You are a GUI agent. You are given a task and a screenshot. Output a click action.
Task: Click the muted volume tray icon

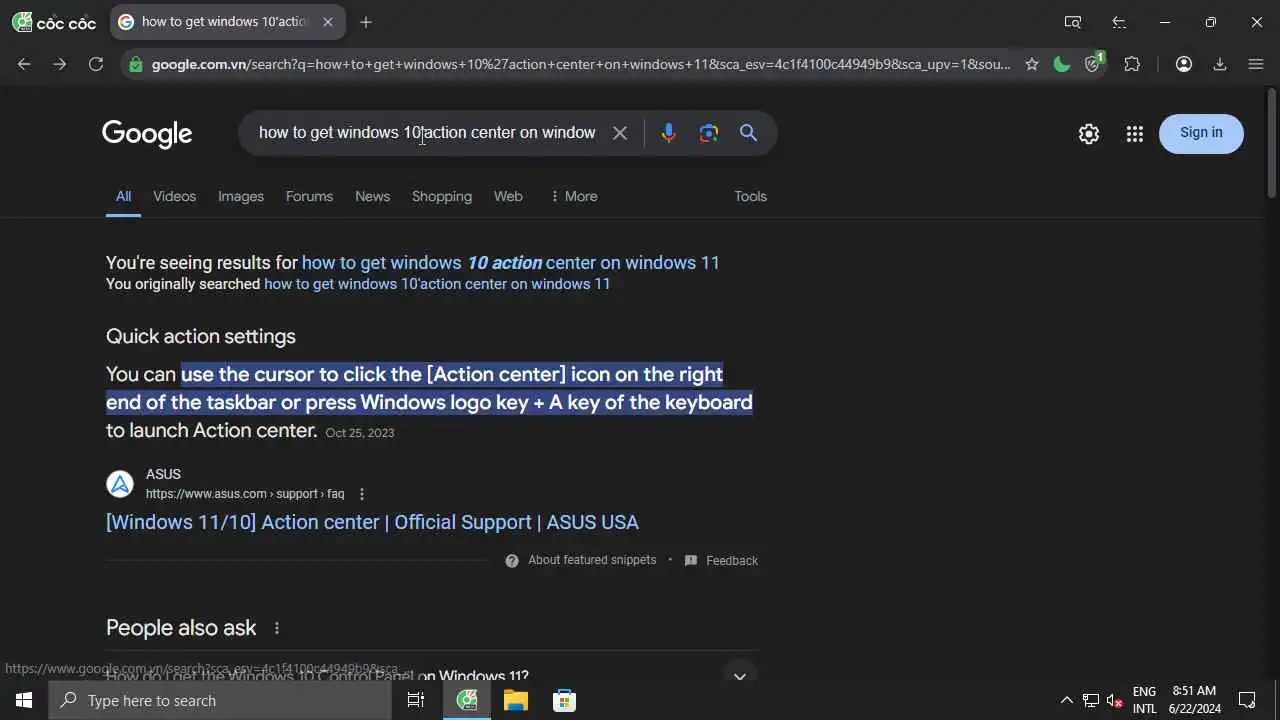1115,700
